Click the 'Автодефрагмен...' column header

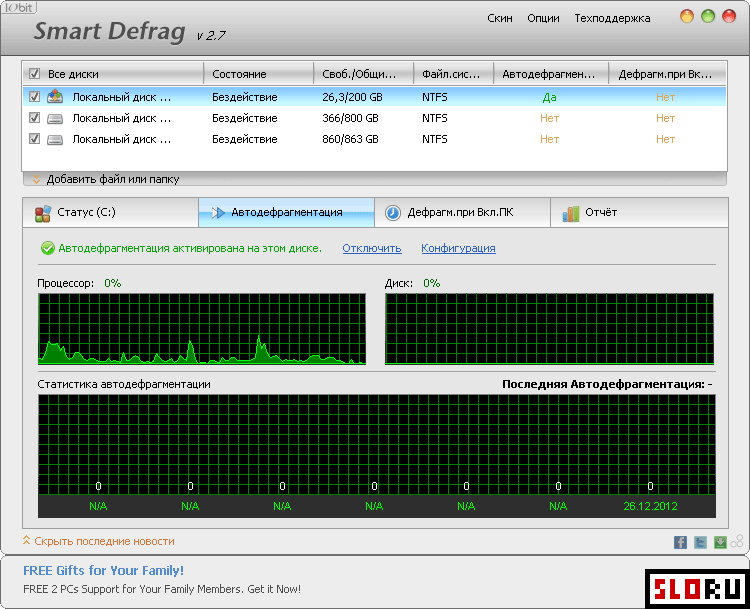(551, 74)
